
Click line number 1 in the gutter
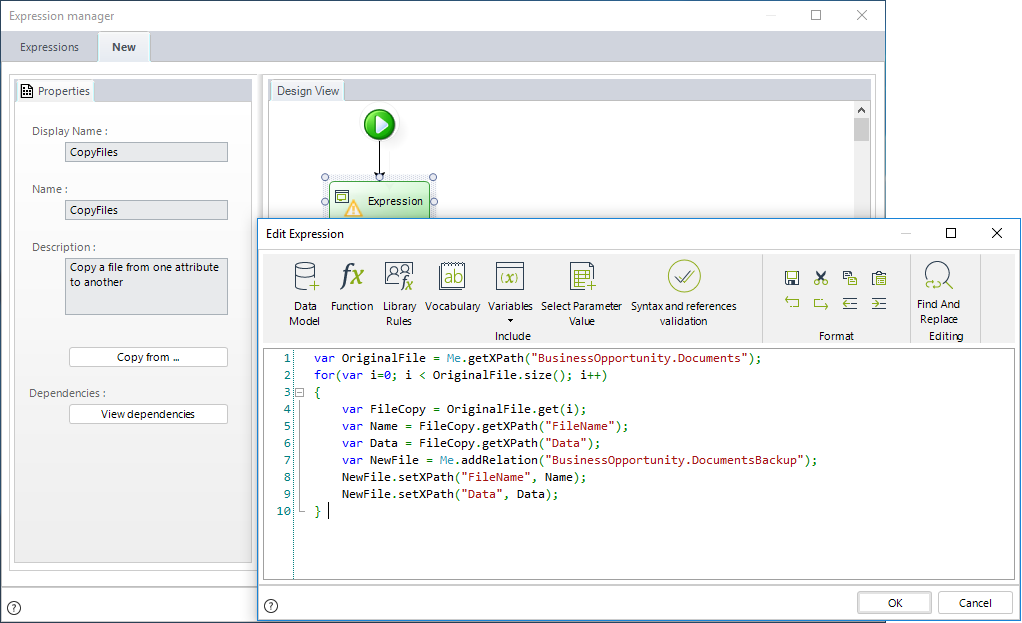click(x=287, y=358)
